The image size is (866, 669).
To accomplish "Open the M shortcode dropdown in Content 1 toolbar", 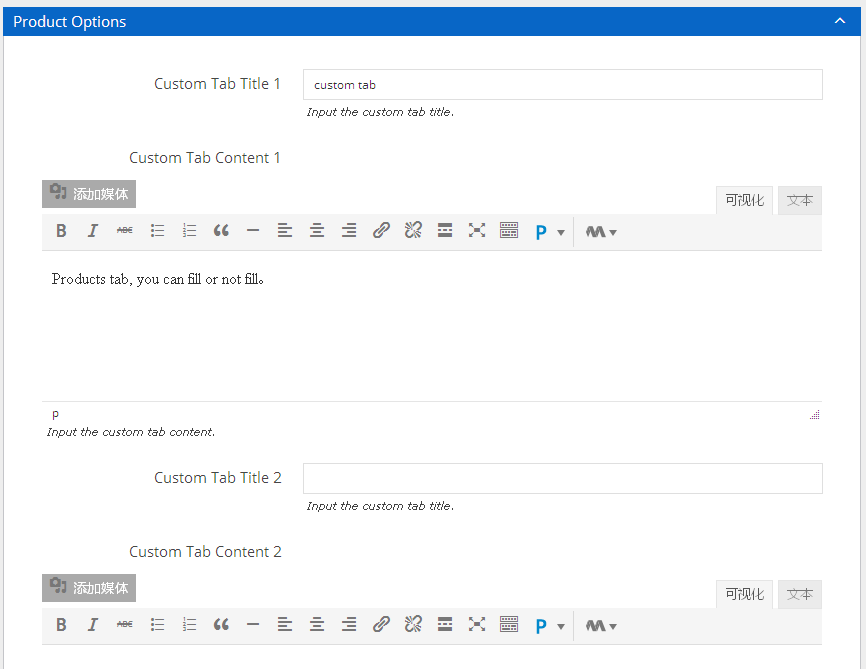I will [601, 232].
